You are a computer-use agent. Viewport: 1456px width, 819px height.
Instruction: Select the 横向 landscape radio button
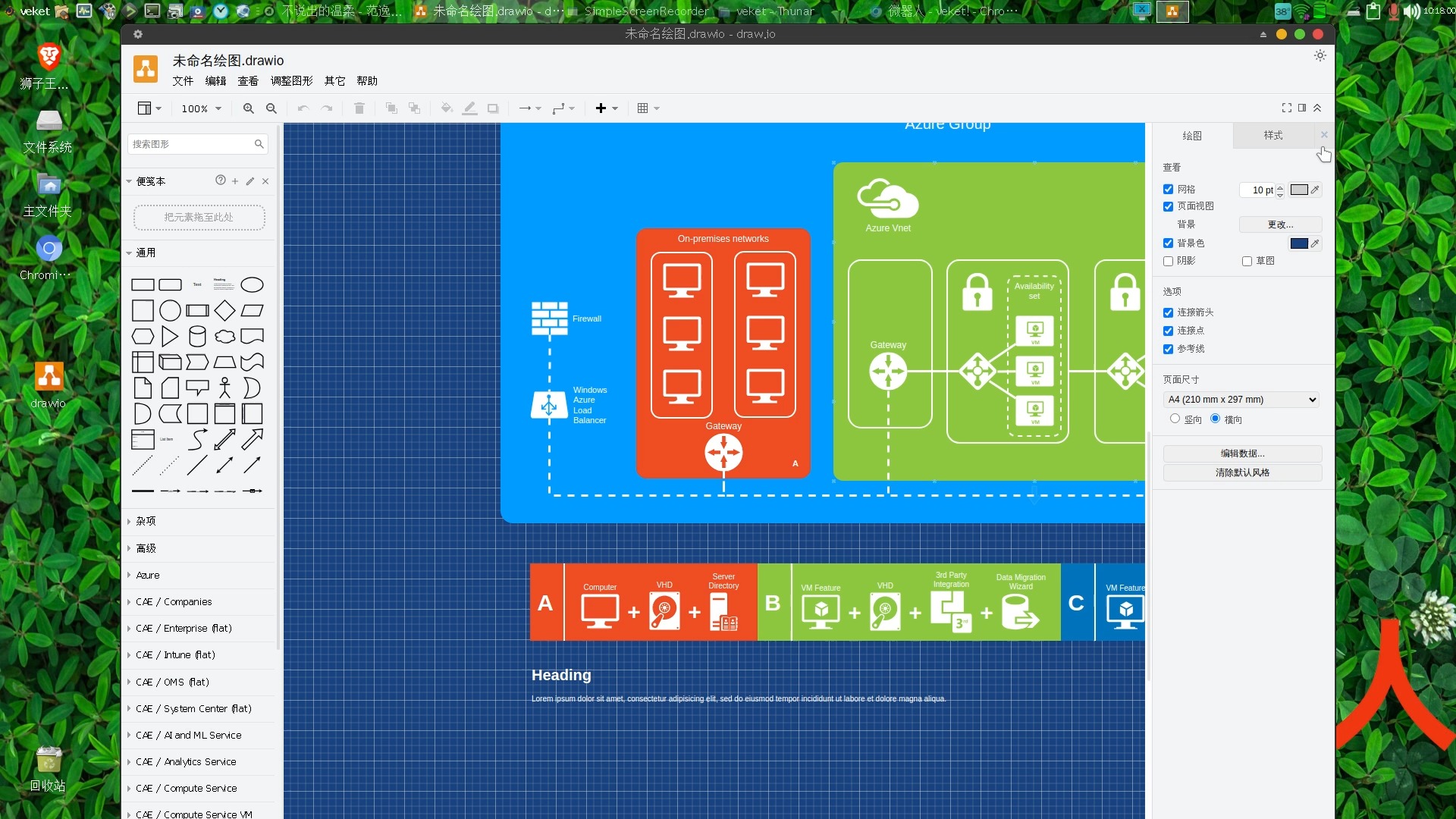pyautogui.click(x=1215, y=419)
